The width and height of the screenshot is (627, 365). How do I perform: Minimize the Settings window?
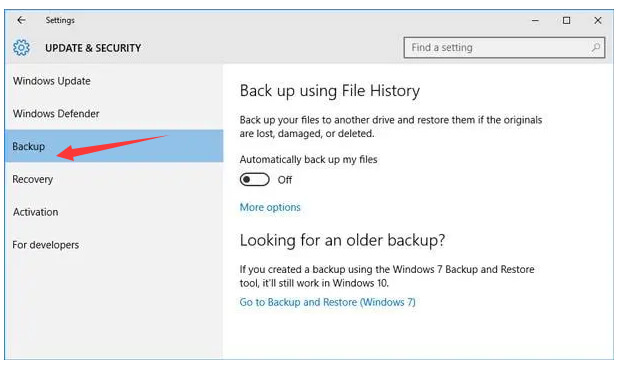535,20
